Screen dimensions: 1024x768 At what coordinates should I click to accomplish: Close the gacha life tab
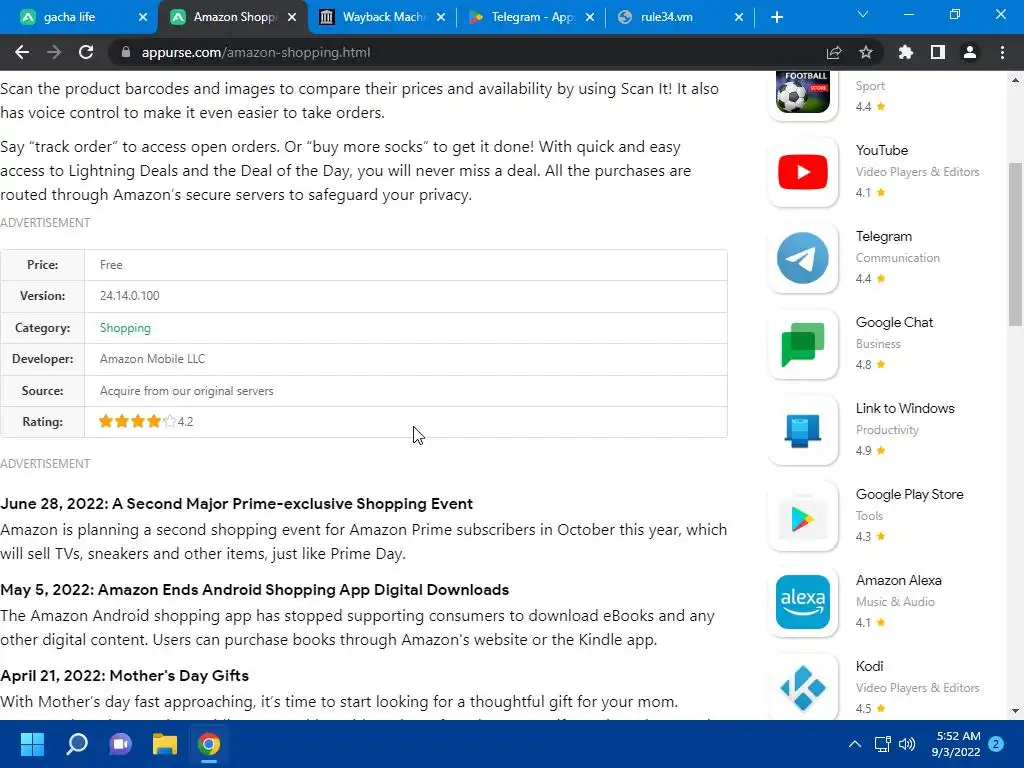[143, 17]
